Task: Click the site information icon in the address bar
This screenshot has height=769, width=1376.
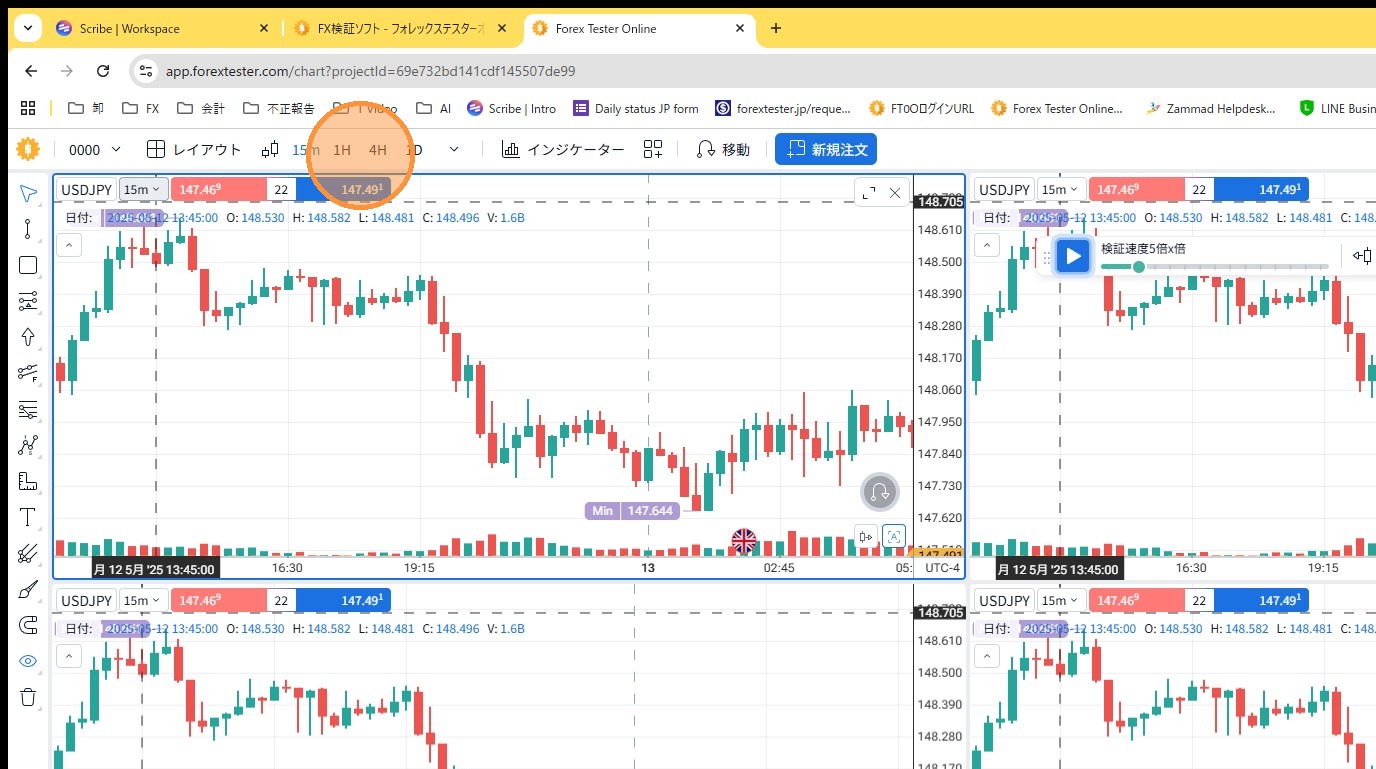Action: (146, 71)
